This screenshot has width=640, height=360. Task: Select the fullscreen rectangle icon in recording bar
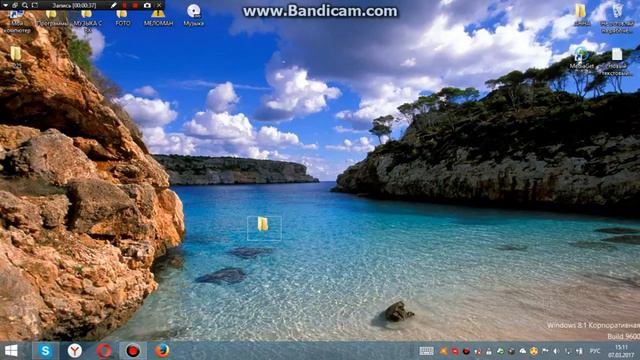(x=35, y=5)
